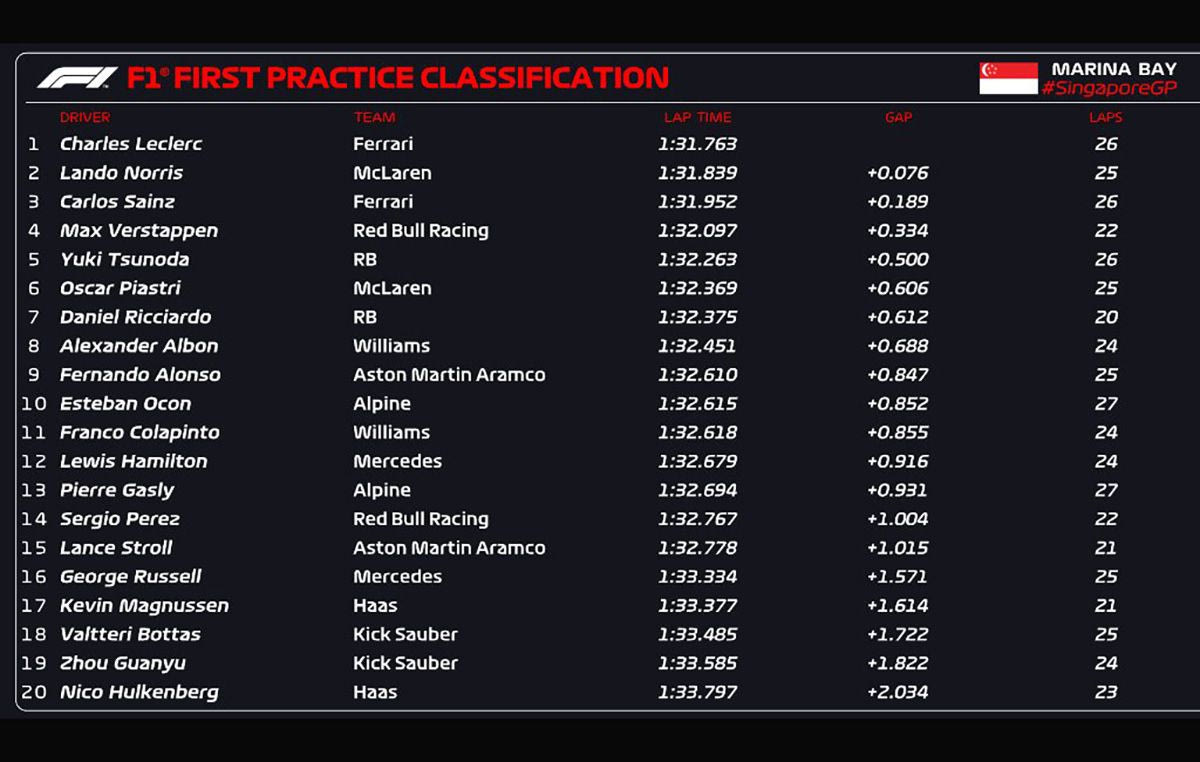Click the LAPS column header
1200x762 pixels.
(x=1105, y=117)
